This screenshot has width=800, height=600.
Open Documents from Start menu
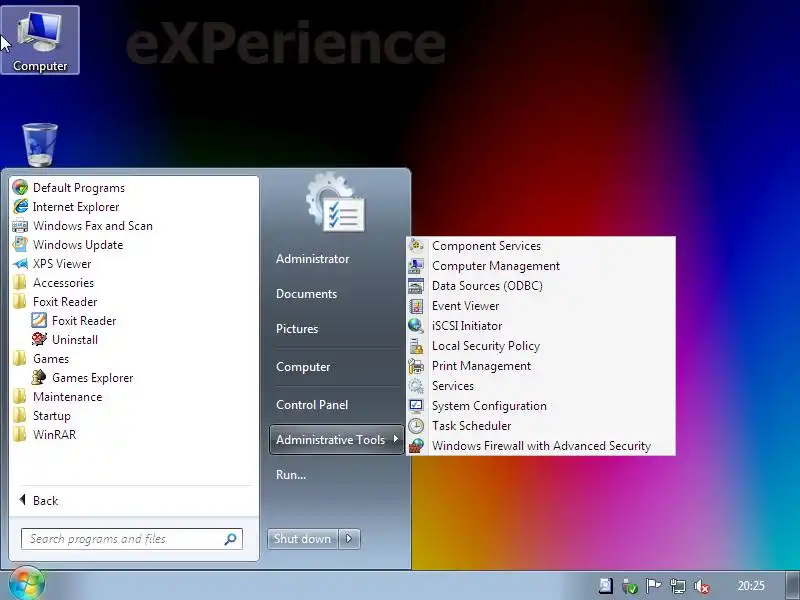[x=307, y=294]
